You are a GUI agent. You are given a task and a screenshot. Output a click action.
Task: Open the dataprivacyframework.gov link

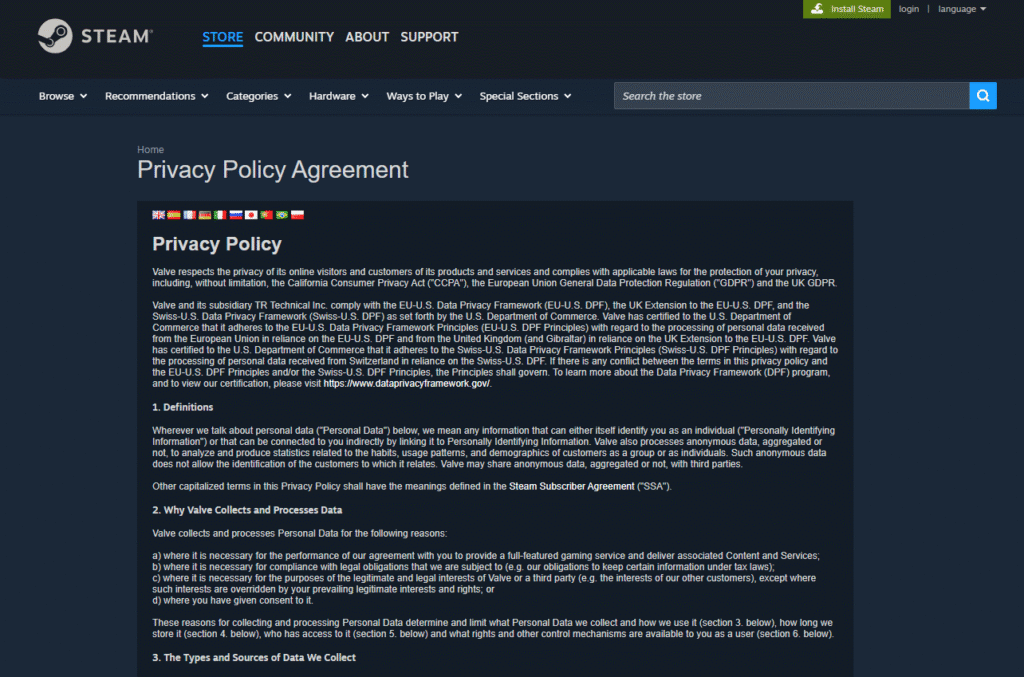tap(406, 383)
